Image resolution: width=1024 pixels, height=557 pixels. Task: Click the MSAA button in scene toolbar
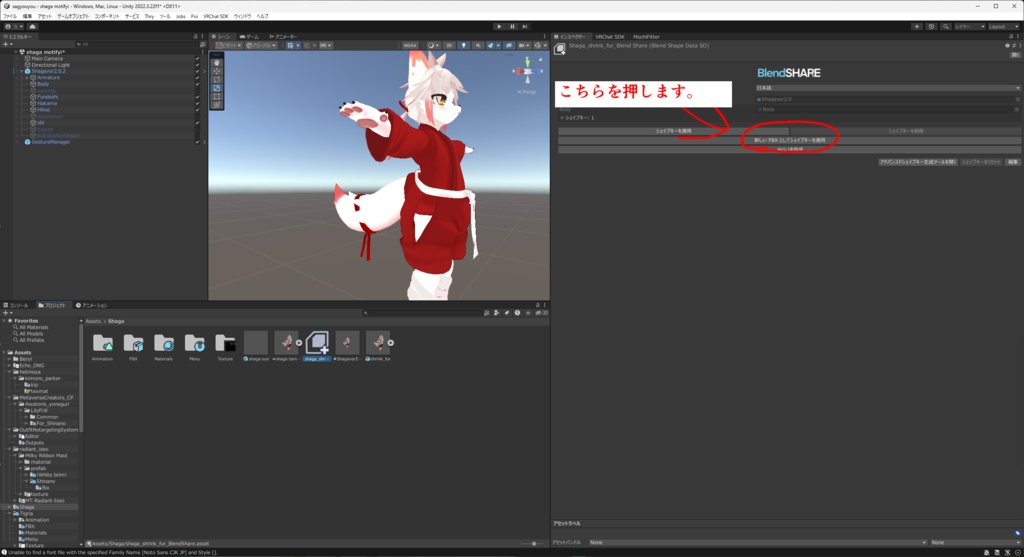tap(410, 46)
